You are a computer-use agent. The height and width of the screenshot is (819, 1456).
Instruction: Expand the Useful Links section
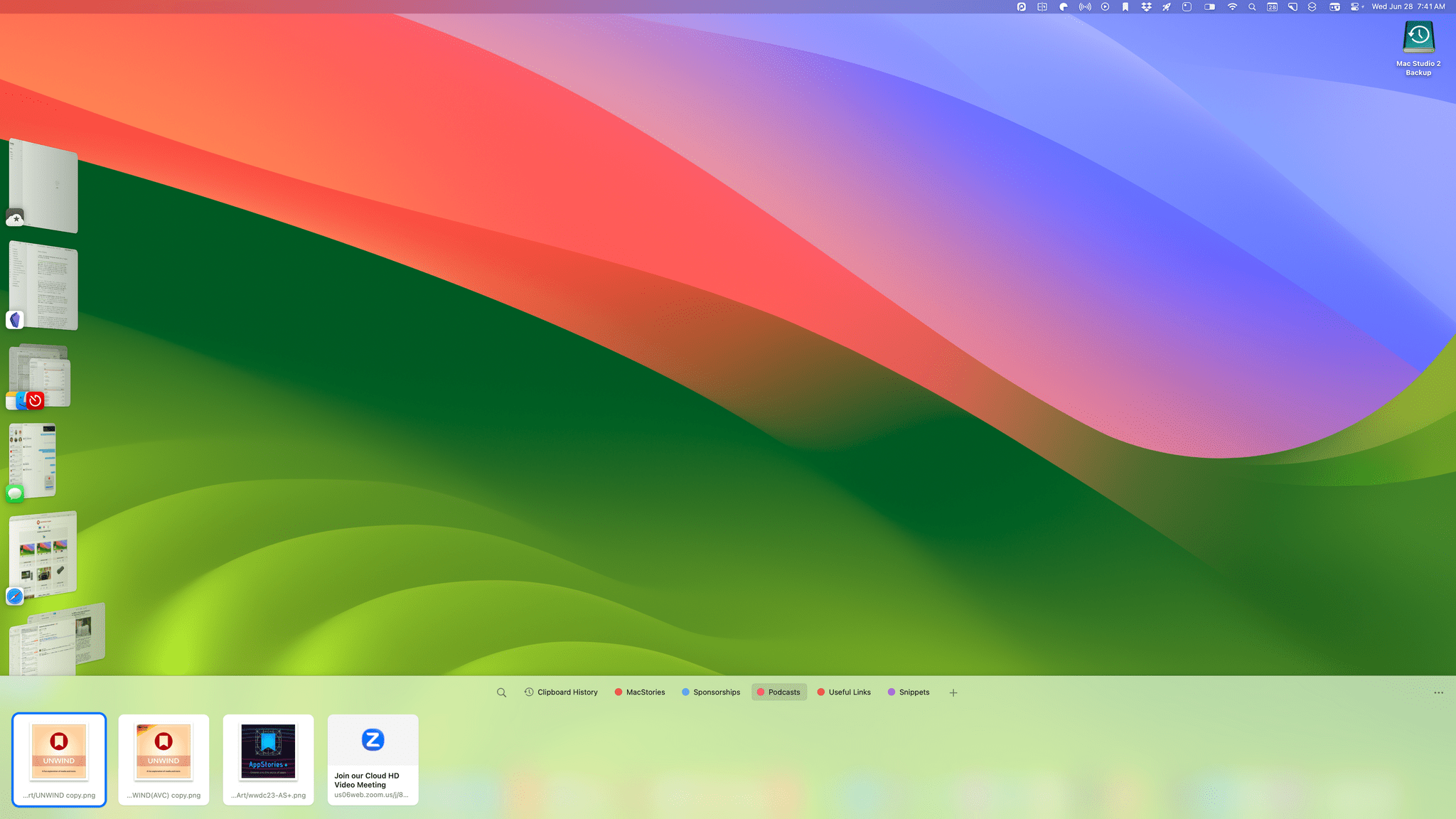(843, 692)
